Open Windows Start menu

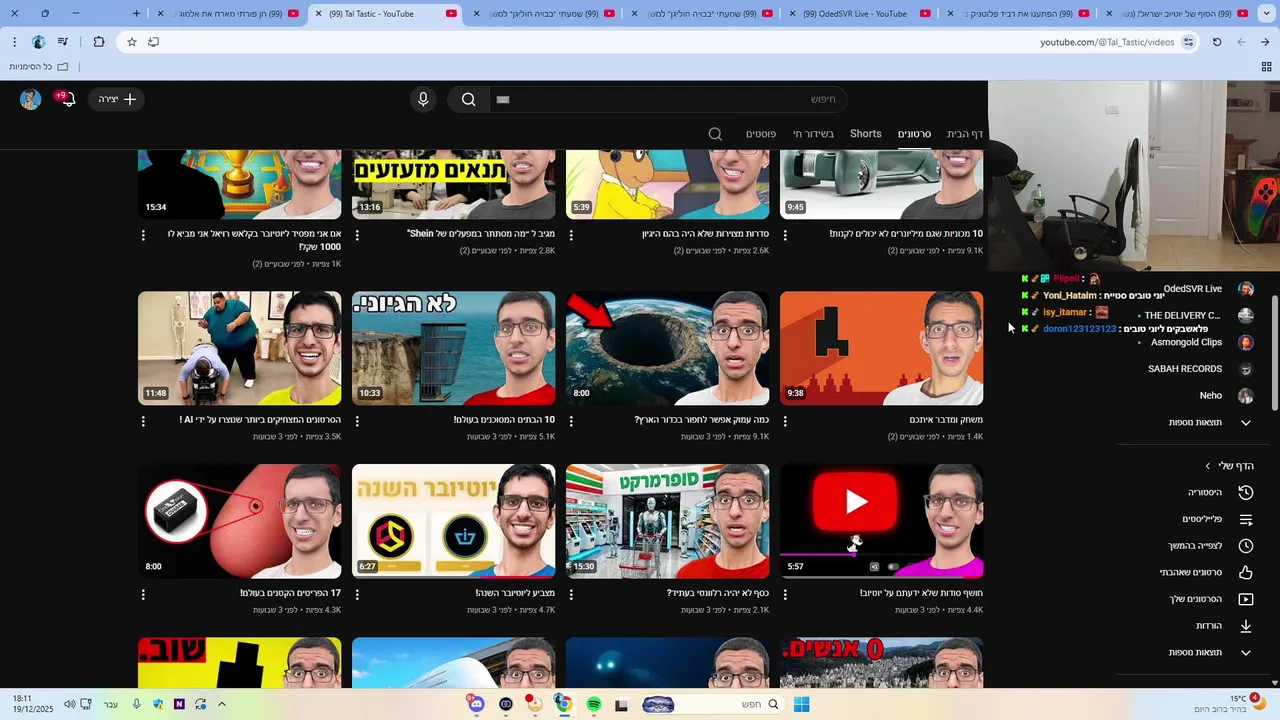point(801,704)
